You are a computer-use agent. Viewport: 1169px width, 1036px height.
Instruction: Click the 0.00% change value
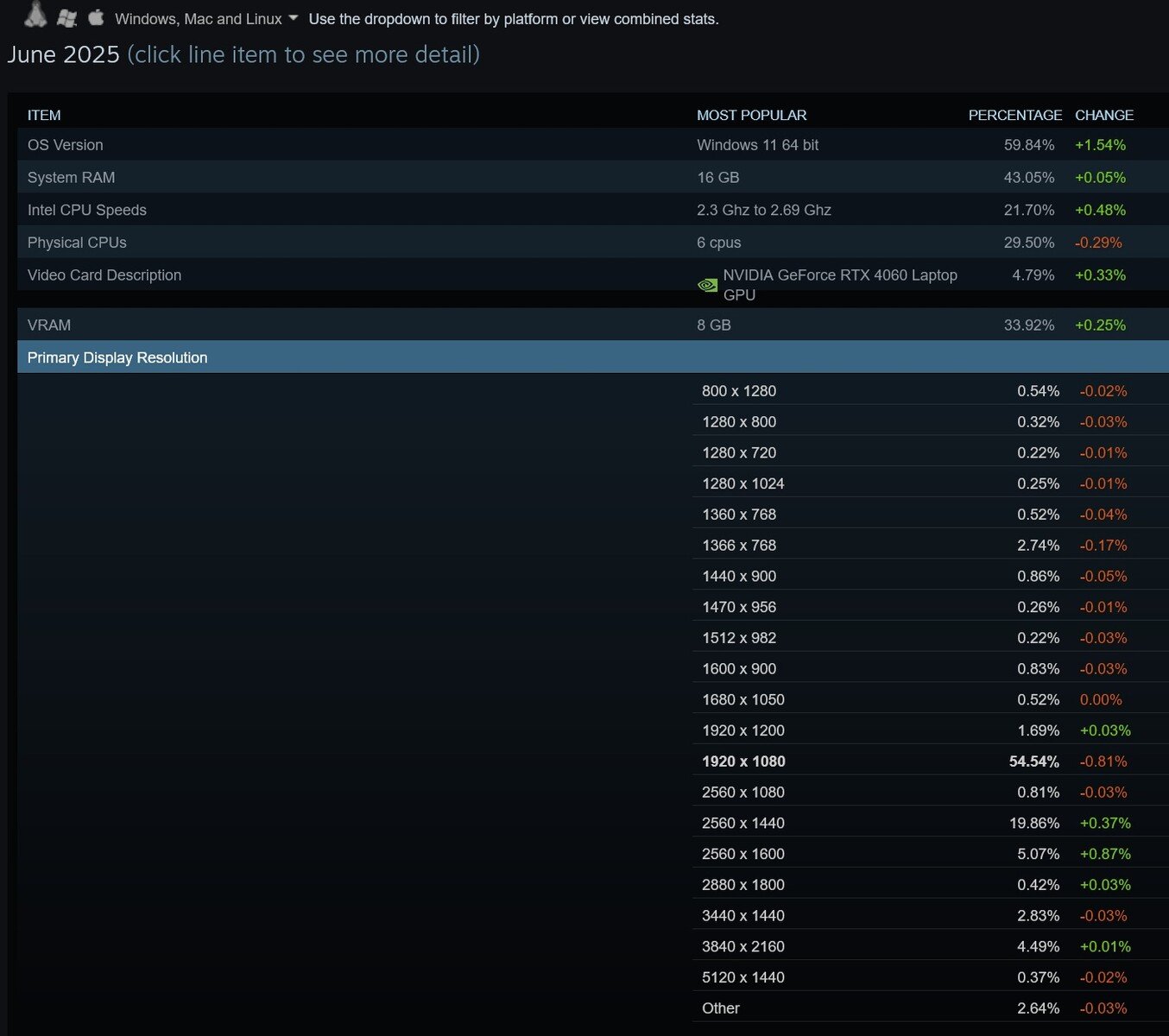click(x=1101, y=699)
